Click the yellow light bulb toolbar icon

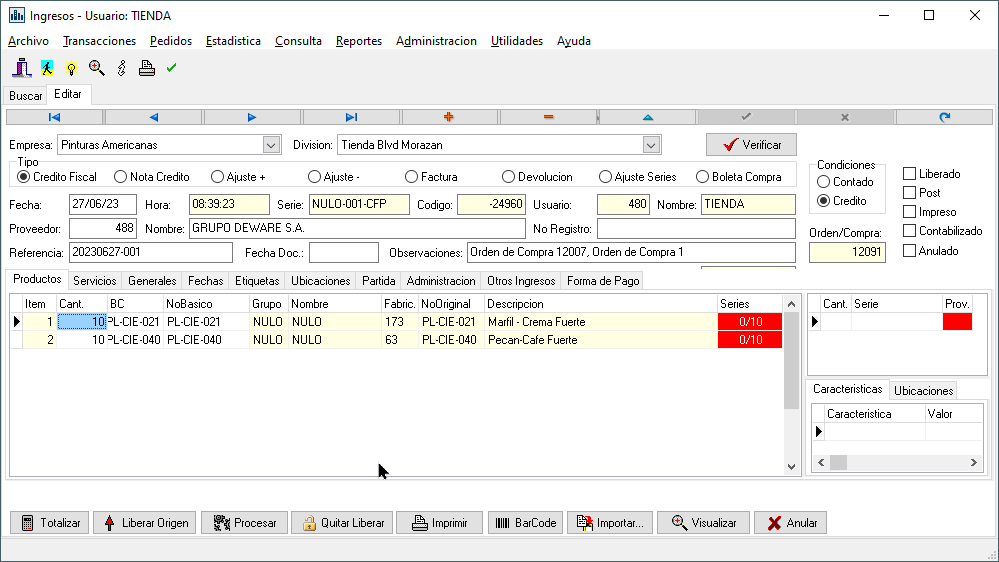click(71, 68)
